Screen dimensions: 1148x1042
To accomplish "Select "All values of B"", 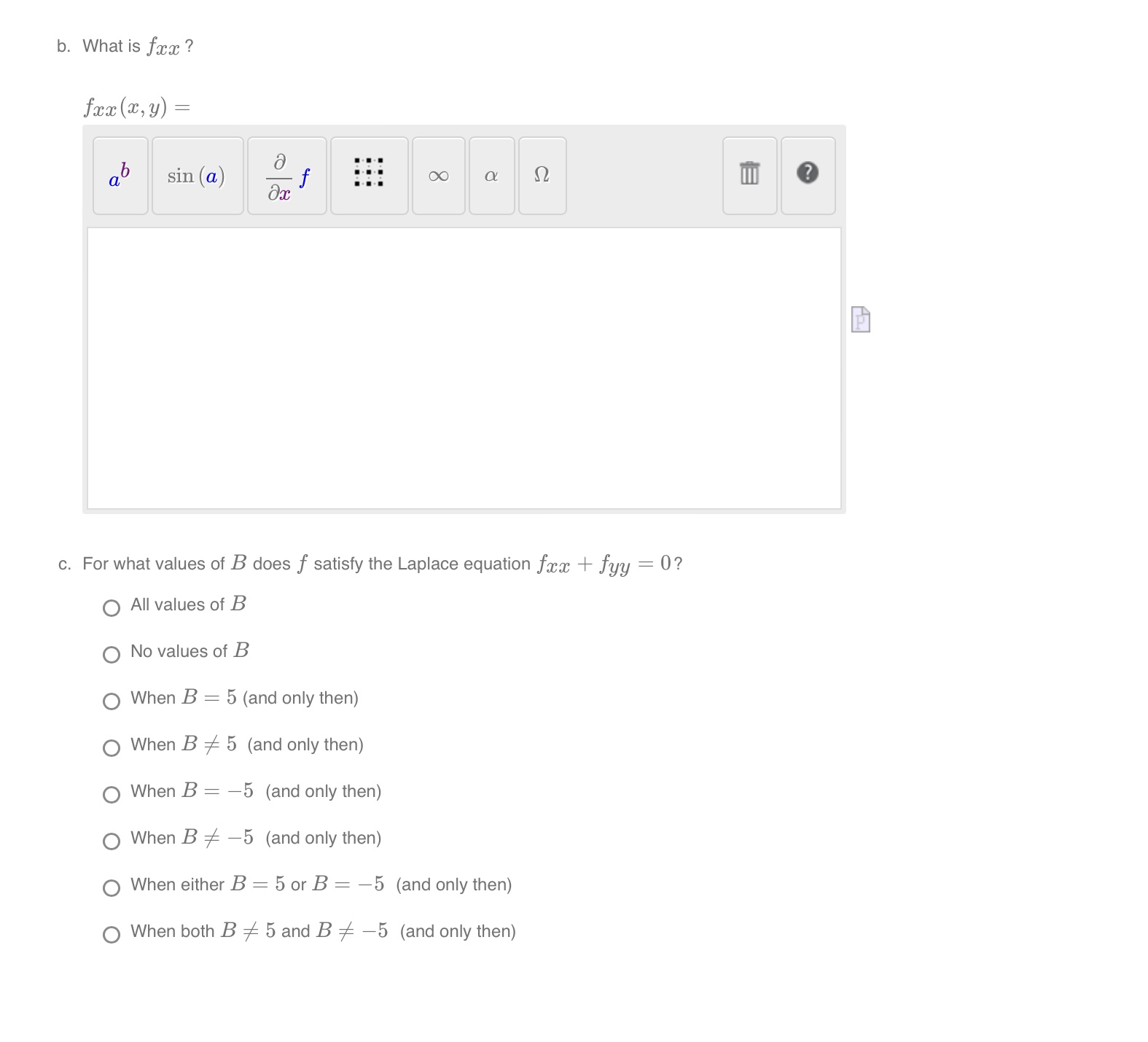I will (x=111, y=607).
